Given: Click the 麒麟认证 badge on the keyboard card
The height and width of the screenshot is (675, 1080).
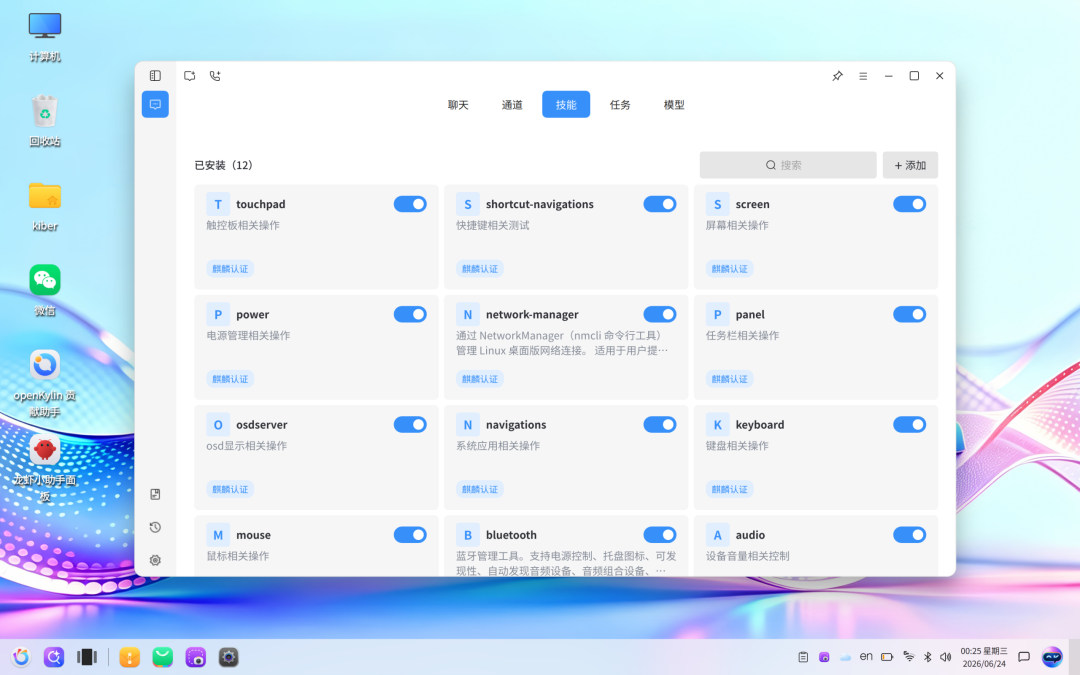Looking at the screenshot, I should [x=729, y=489].
